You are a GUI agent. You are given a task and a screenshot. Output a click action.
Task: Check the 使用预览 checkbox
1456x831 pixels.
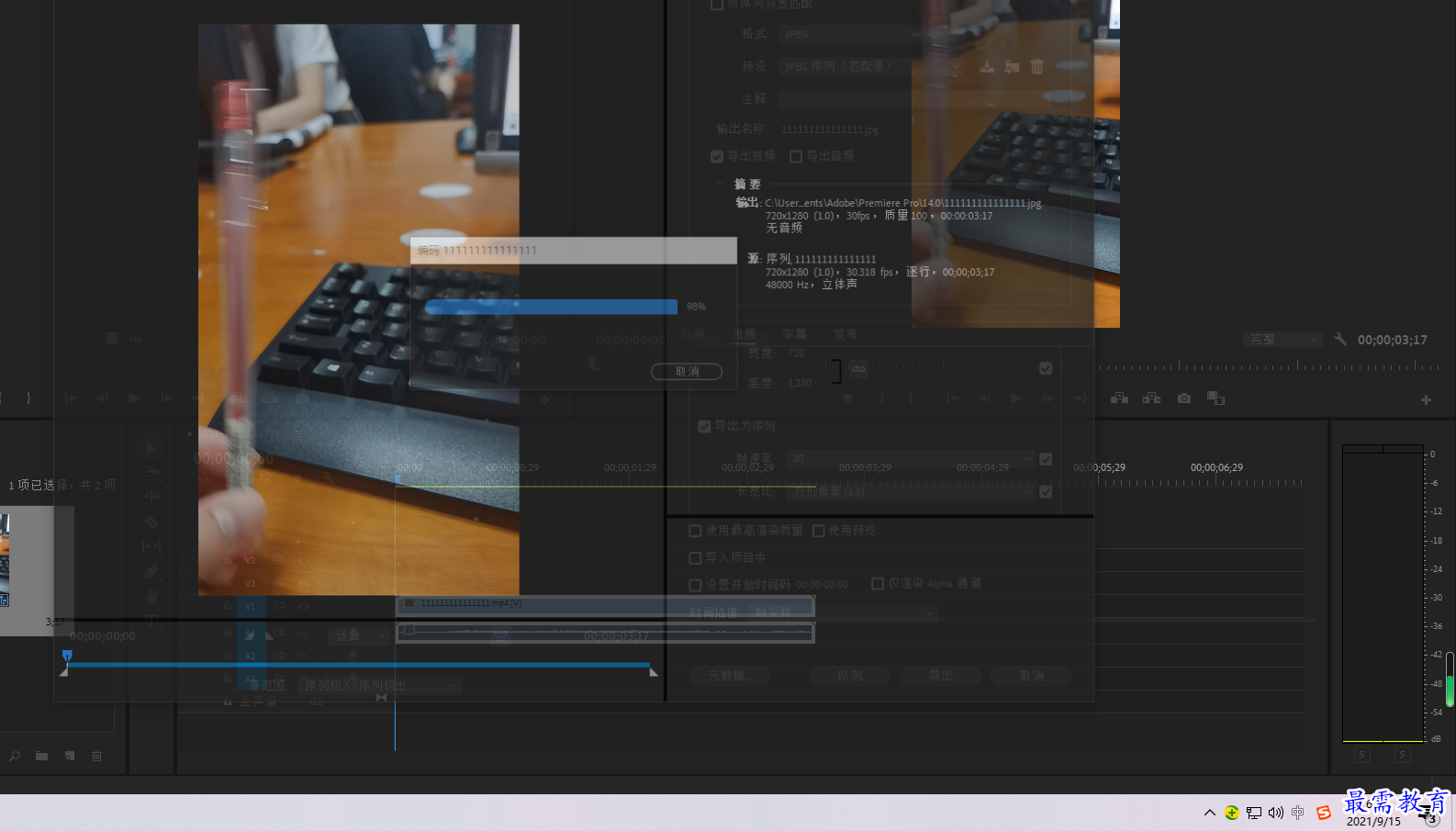tap(818, 531)
